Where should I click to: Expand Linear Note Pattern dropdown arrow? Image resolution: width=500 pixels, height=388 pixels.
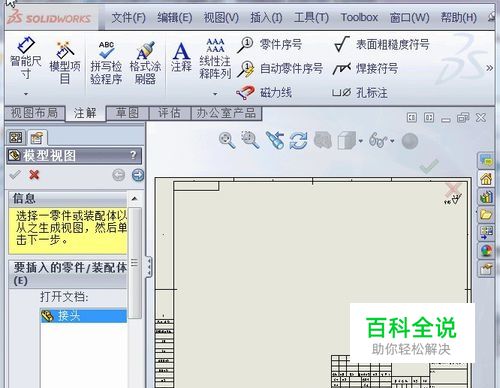(215, 94)
